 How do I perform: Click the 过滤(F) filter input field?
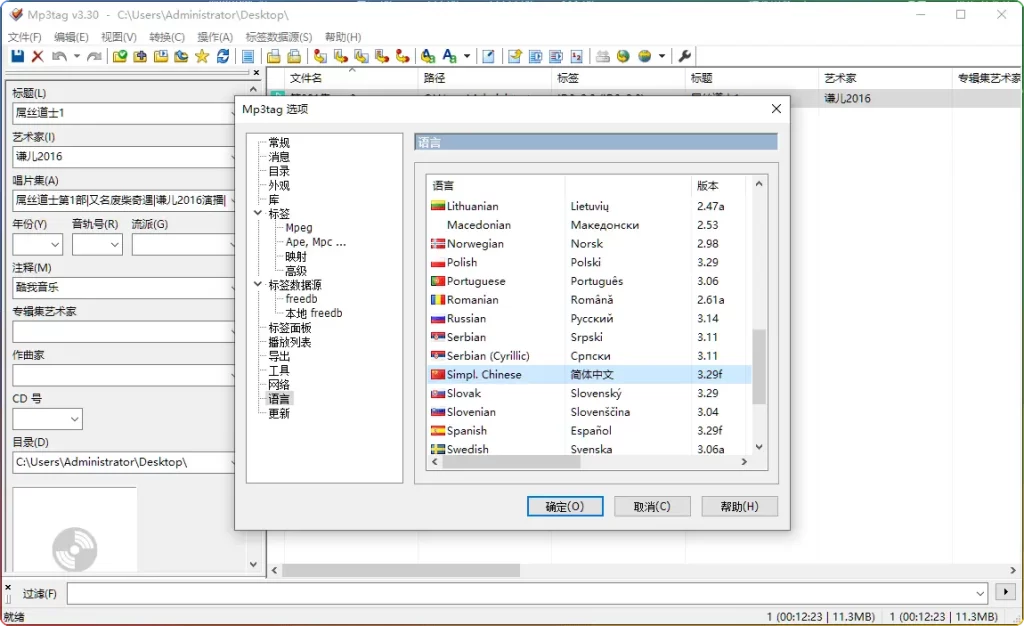point(527,593)
